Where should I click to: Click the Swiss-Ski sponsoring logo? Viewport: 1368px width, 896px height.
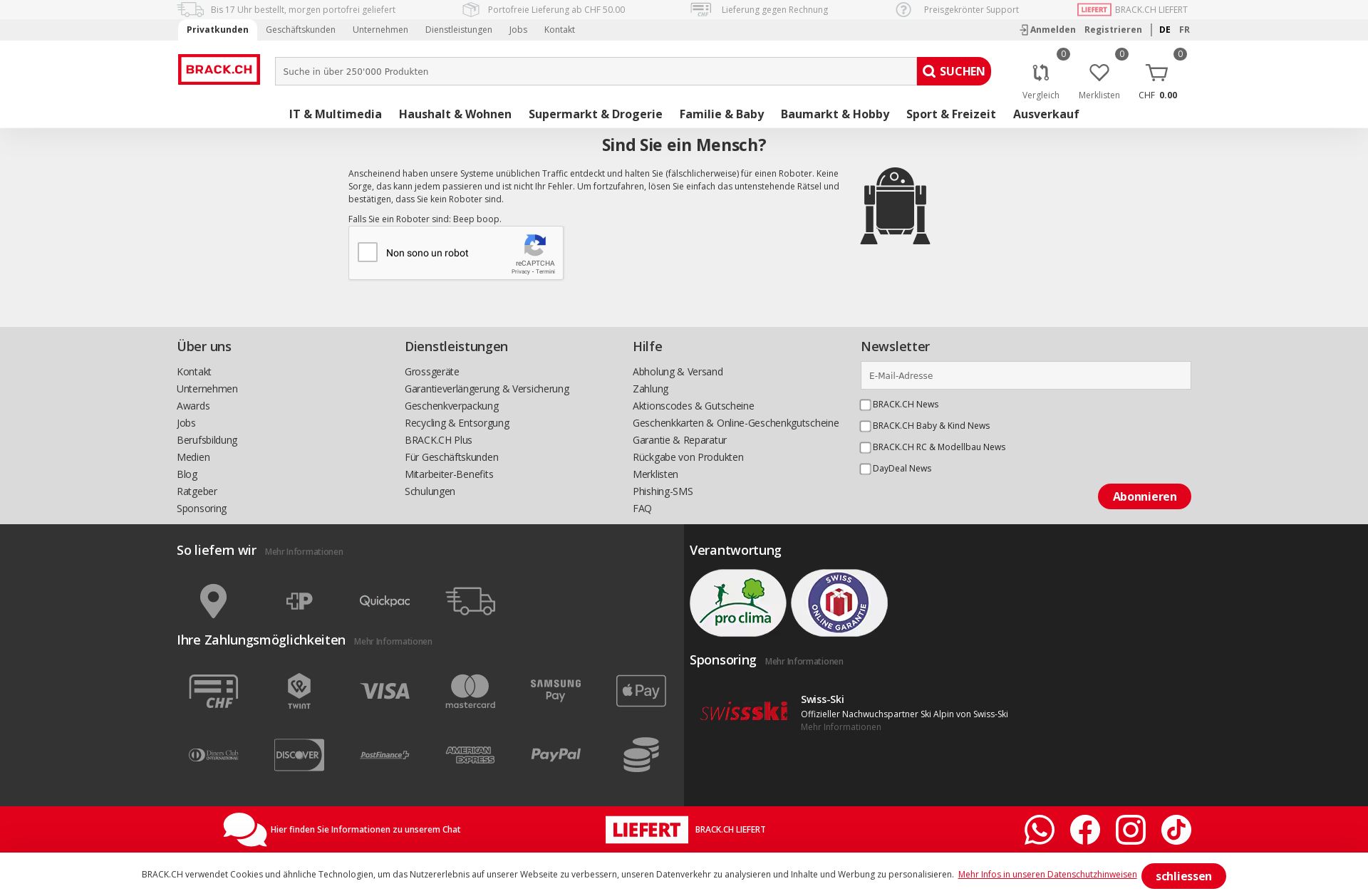tap(744, 711)
